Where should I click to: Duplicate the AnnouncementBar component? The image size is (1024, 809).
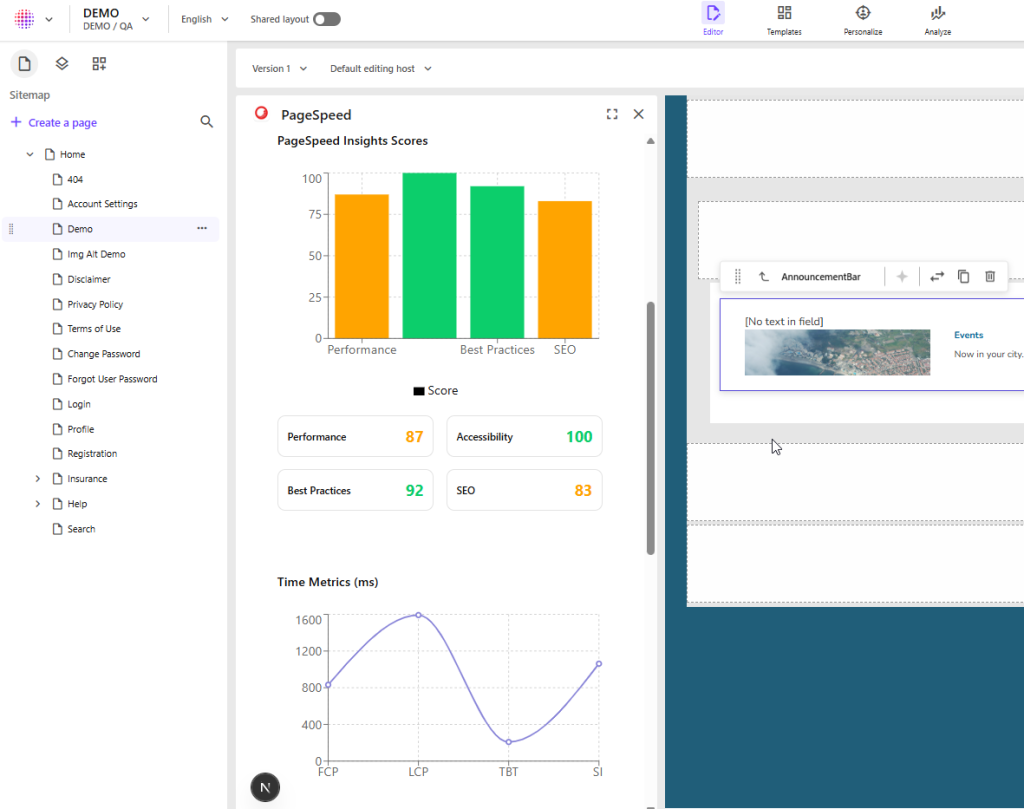(x=964, y=276)
